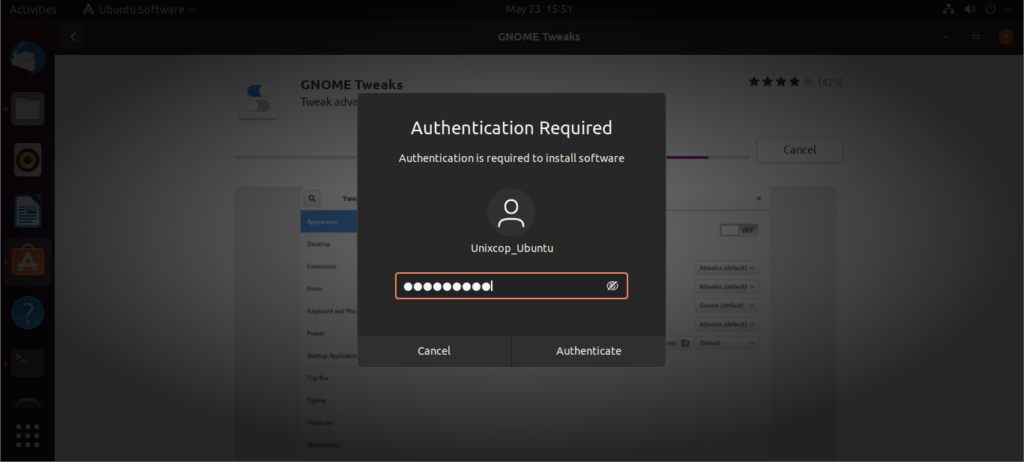Close the Ubuntu Software window
This screenshot has height=462, width=1024.
pyautogui.click(x=1006, y=37)
